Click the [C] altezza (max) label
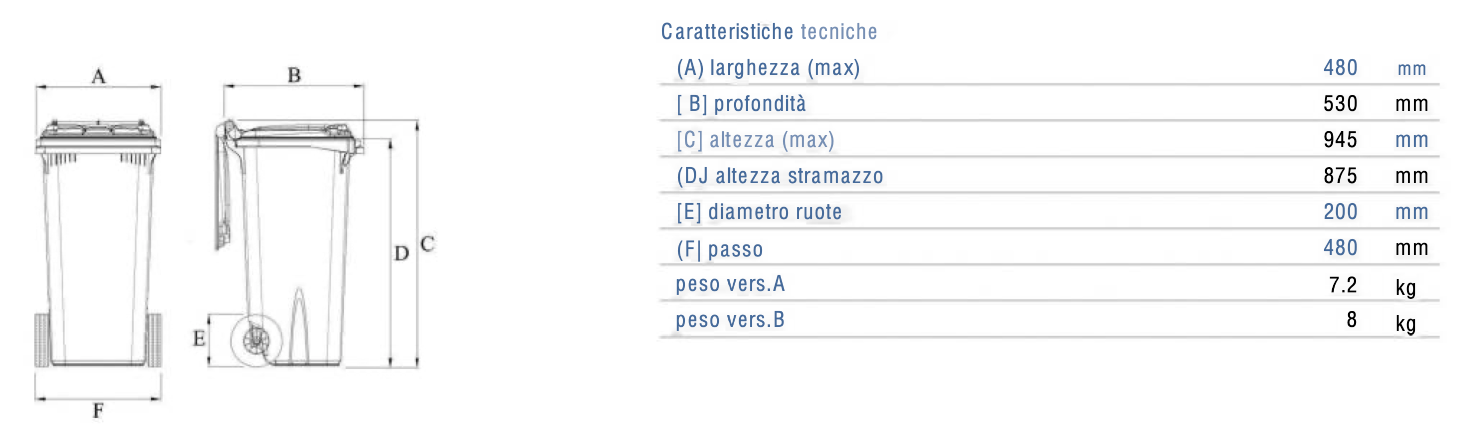This screenshot has height=434, width=1473. 755,140
